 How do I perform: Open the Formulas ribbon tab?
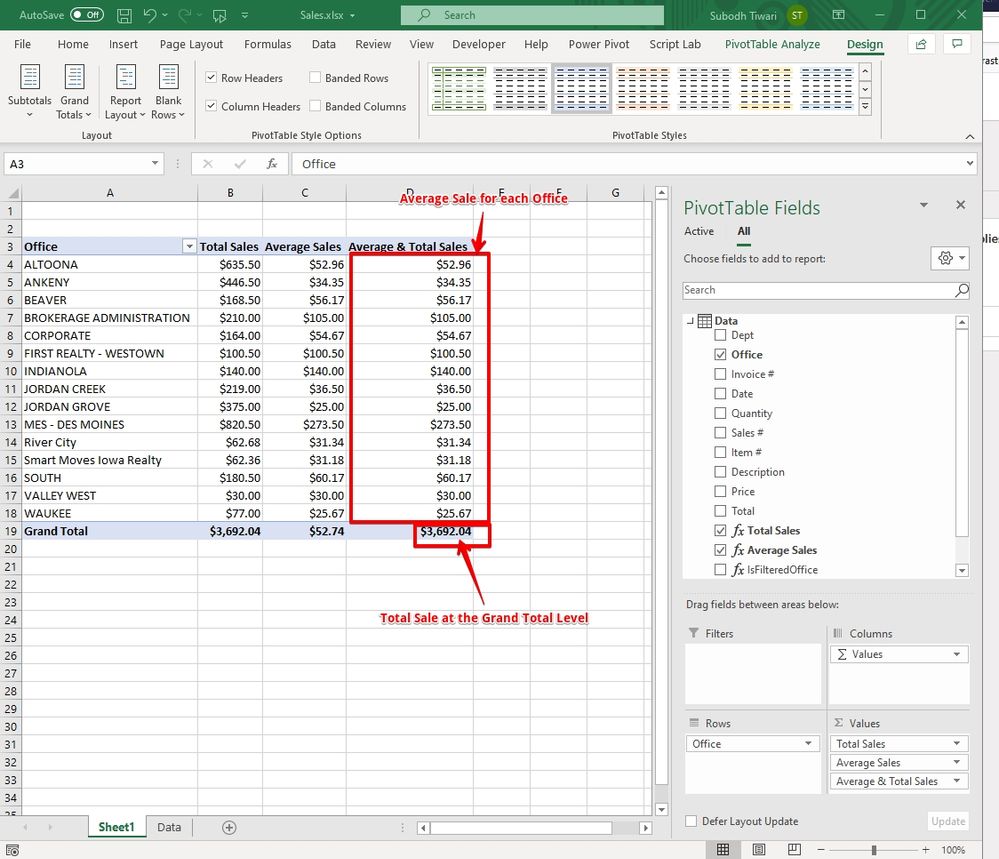(268, 44)
